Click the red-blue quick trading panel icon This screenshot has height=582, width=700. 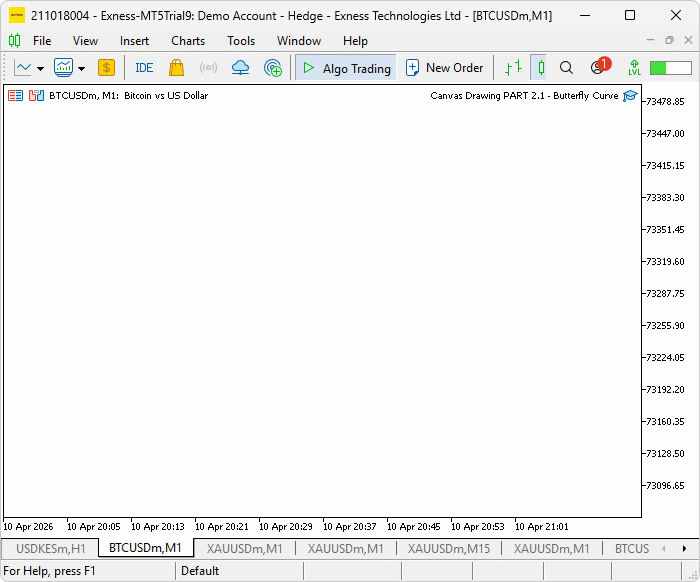(15, 96)
